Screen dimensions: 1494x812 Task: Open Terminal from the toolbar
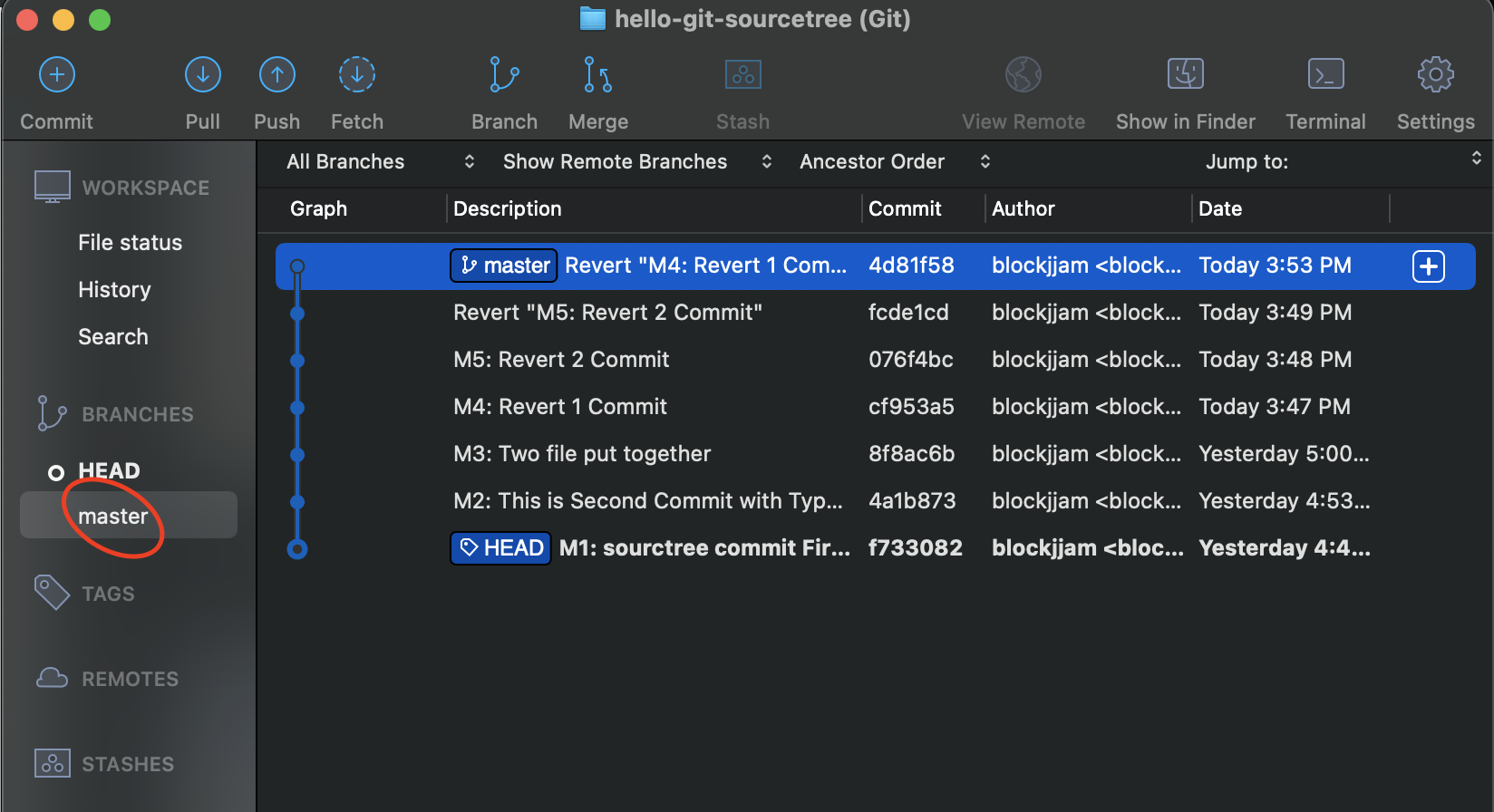(1325, 75)
